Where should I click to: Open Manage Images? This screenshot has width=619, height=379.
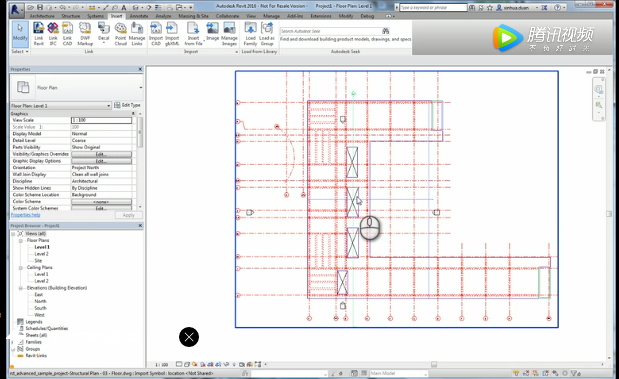coord(229,34)
